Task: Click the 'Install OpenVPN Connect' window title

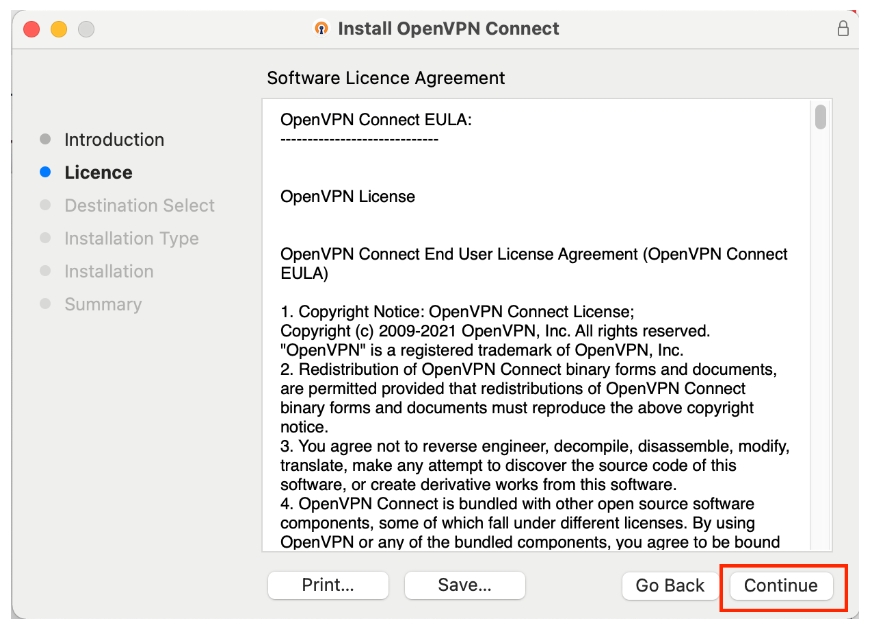Action: pyautogui.click(x=448, y=29)
